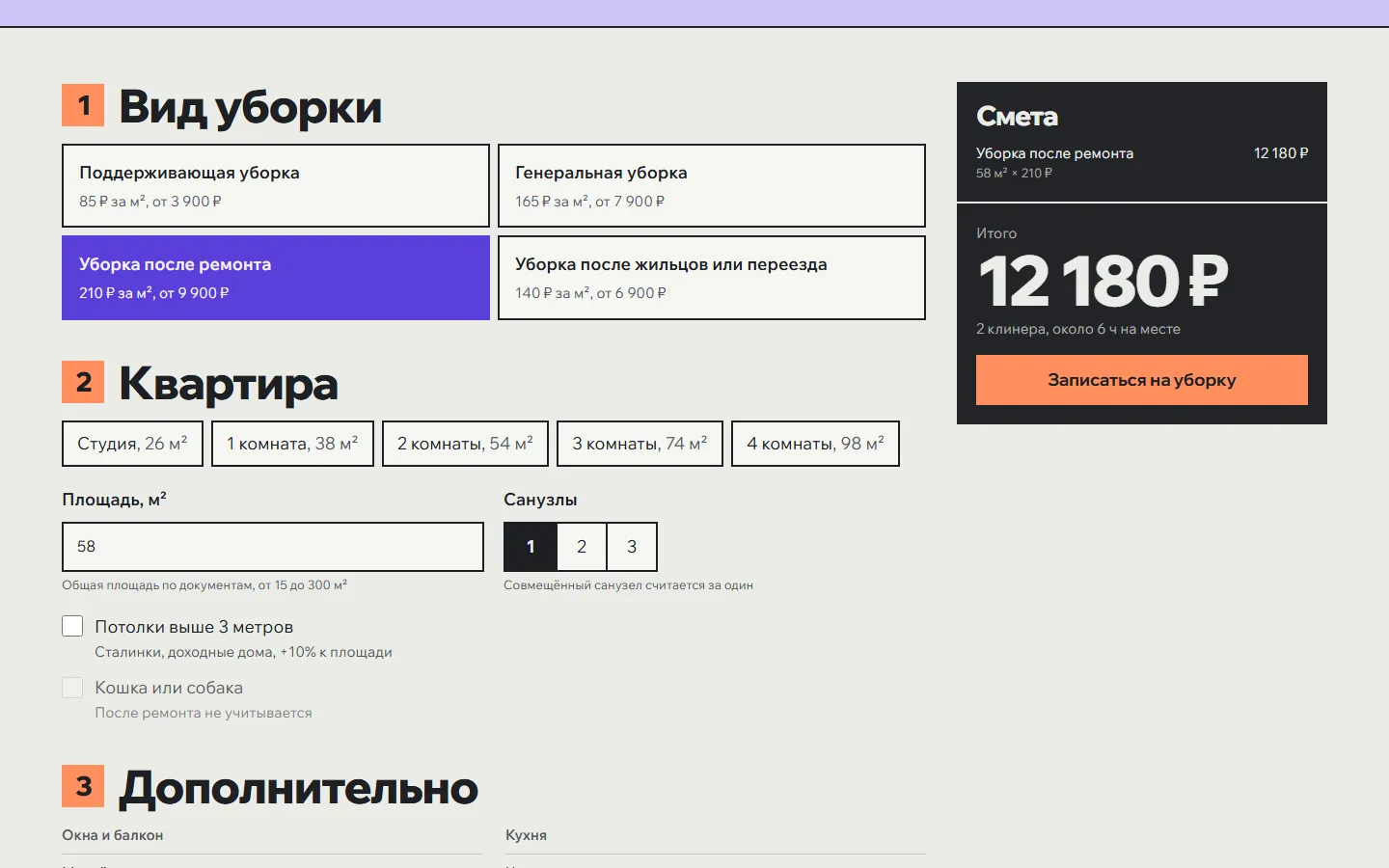Viewport: 1389px width, 868px height.
Task: Click the Окна и балкон label
Action: pyautogui.click(x=113, y=835)
